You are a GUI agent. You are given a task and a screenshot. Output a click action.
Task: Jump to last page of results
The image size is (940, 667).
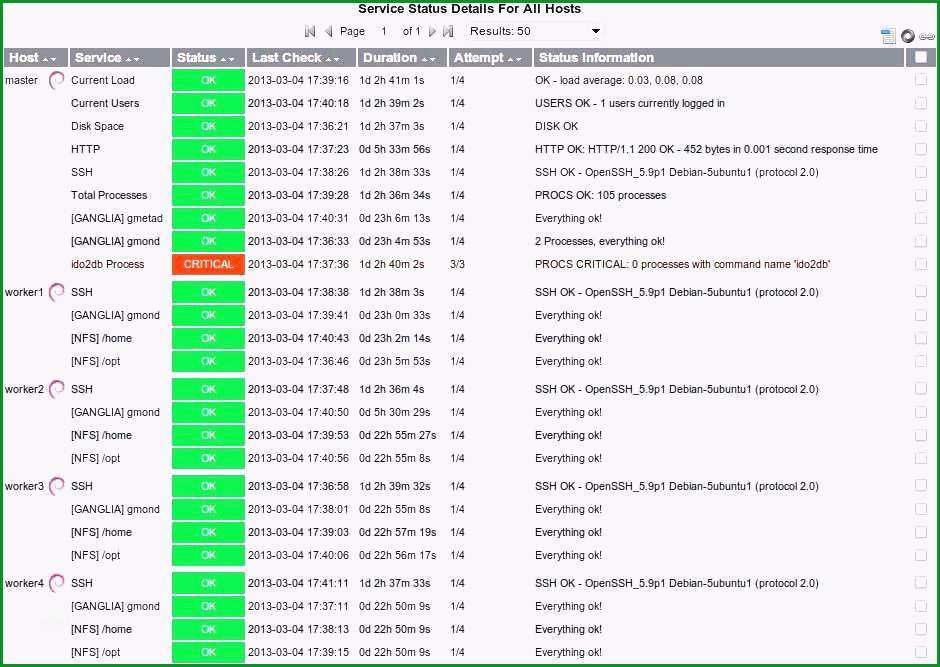coord(448,31)
